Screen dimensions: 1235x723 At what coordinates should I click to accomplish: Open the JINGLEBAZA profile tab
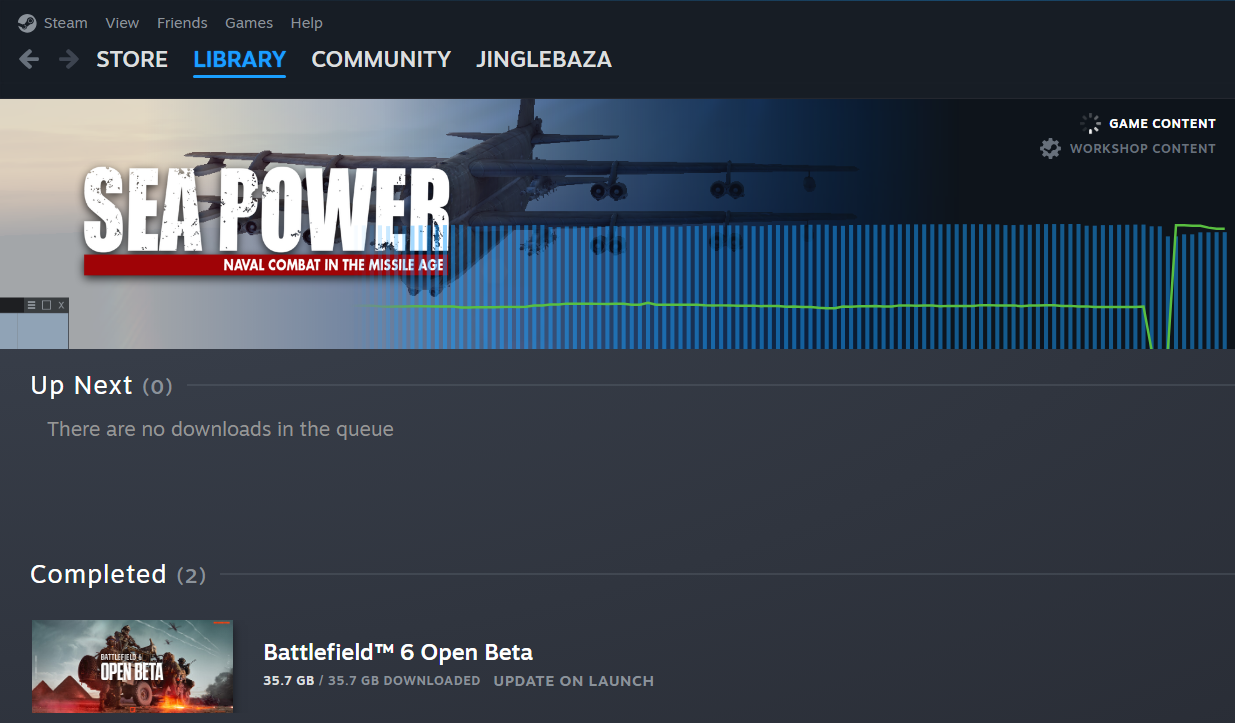pyautogui.click(x=544, y=60)
